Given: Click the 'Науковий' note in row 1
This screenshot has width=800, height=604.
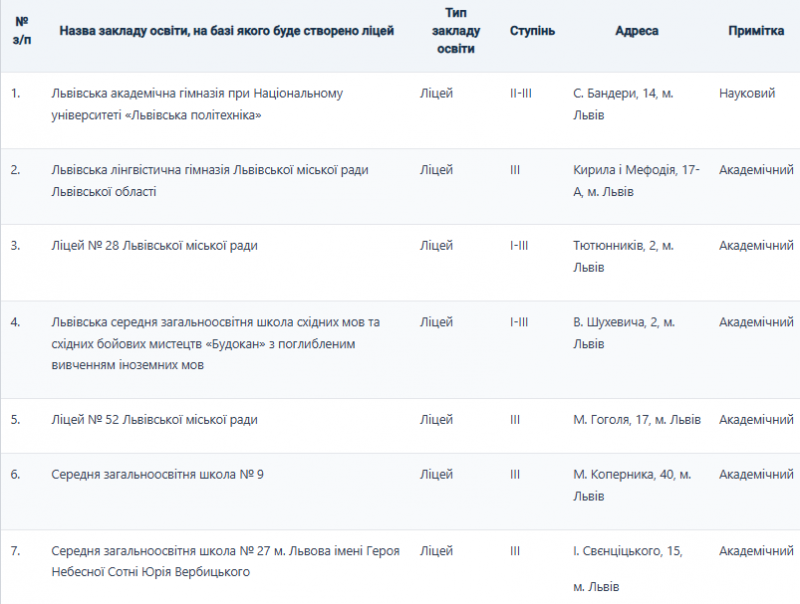Looking at the screenshot, I should 747,94.
